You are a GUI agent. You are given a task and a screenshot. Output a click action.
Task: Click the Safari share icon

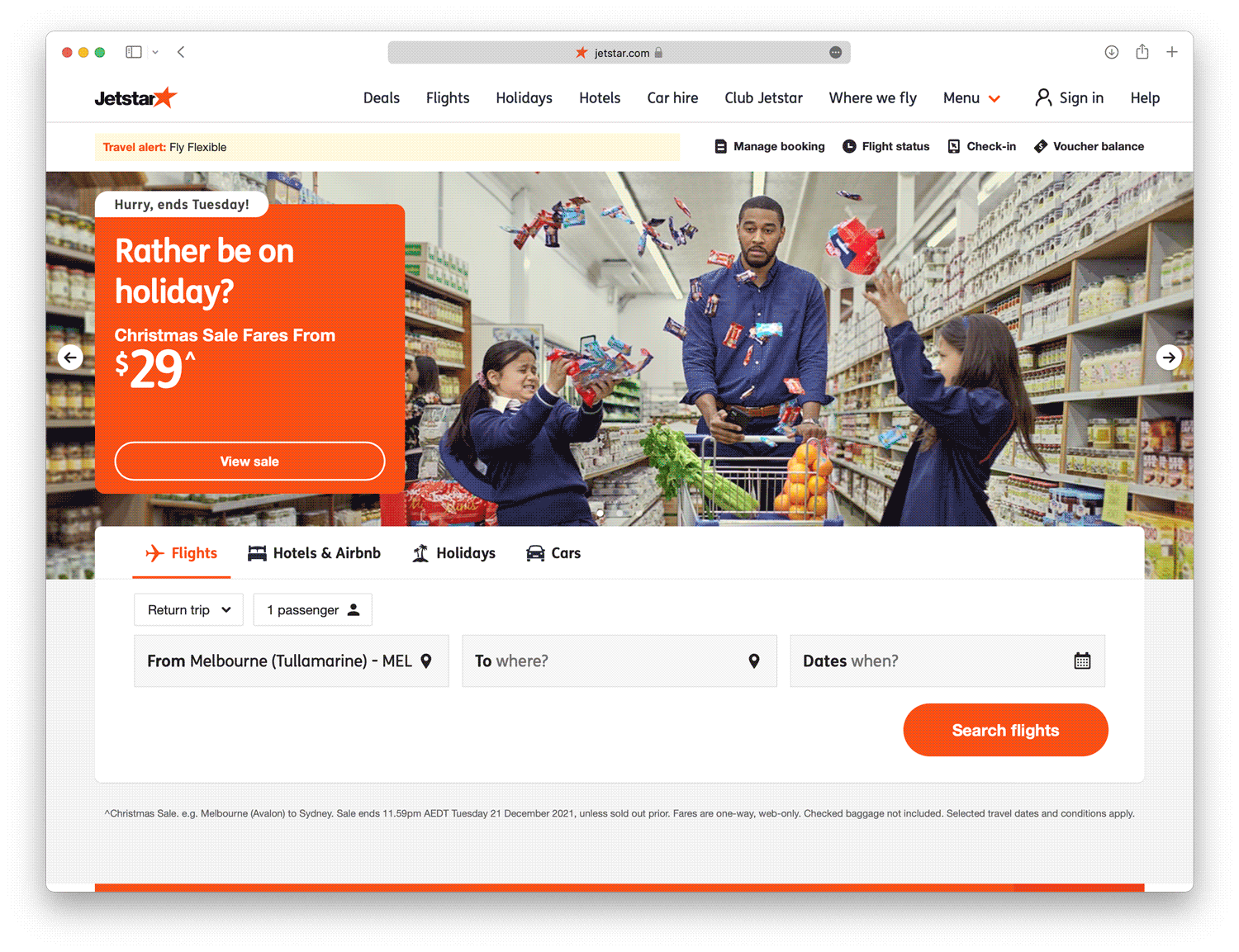pyautogui.click(x=1142, y=51)
